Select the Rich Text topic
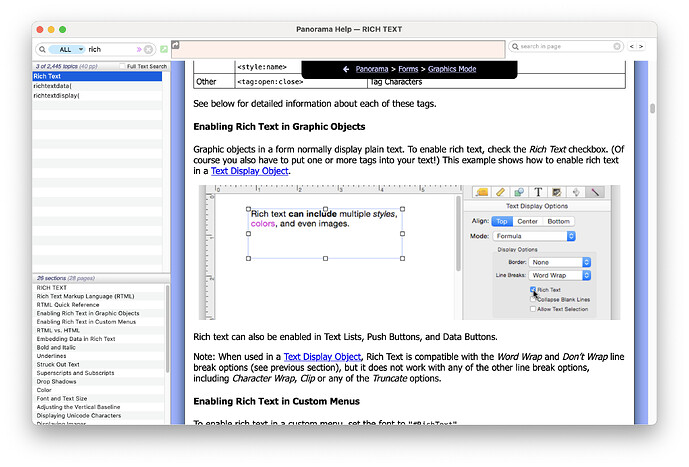Screen dimensions: 689x467 [97, 76]
